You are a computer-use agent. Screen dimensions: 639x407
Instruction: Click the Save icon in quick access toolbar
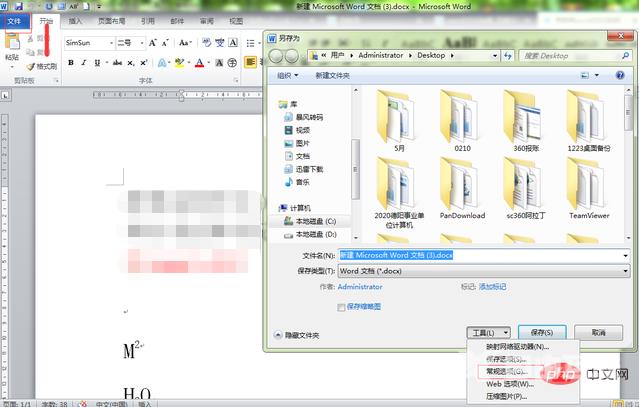(21, 6)
